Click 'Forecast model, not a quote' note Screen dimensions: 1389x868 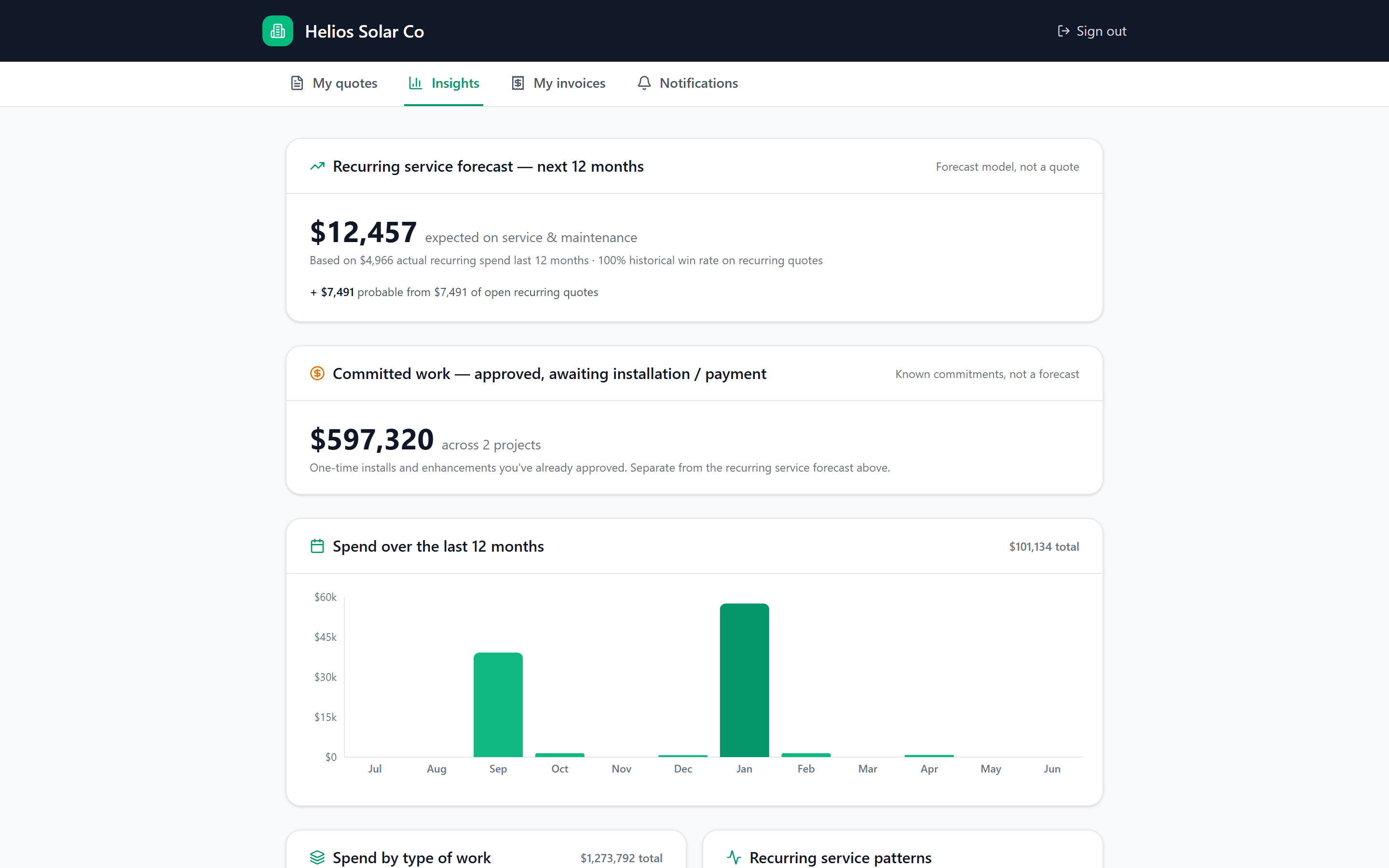point(1008,167)
